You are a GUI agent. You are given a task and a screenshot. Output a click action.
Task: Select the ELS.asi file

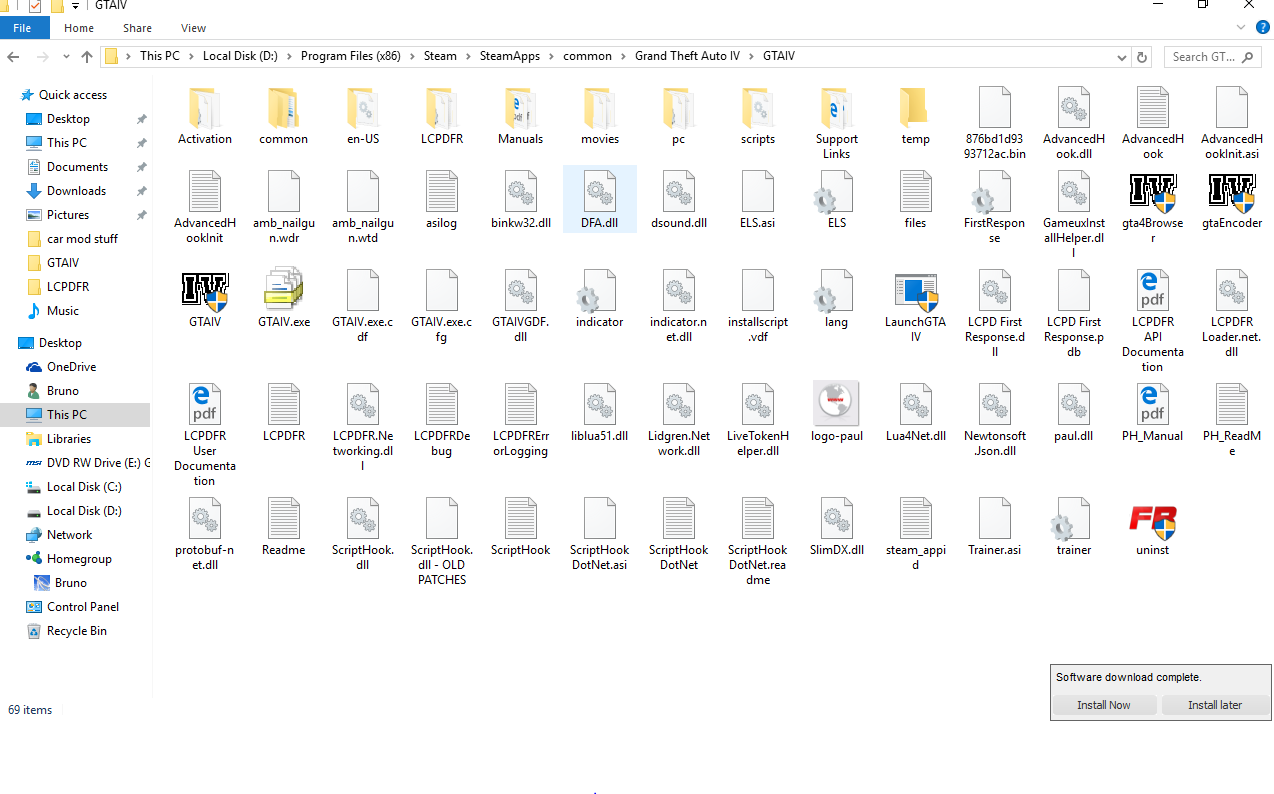tap(757, 190)
